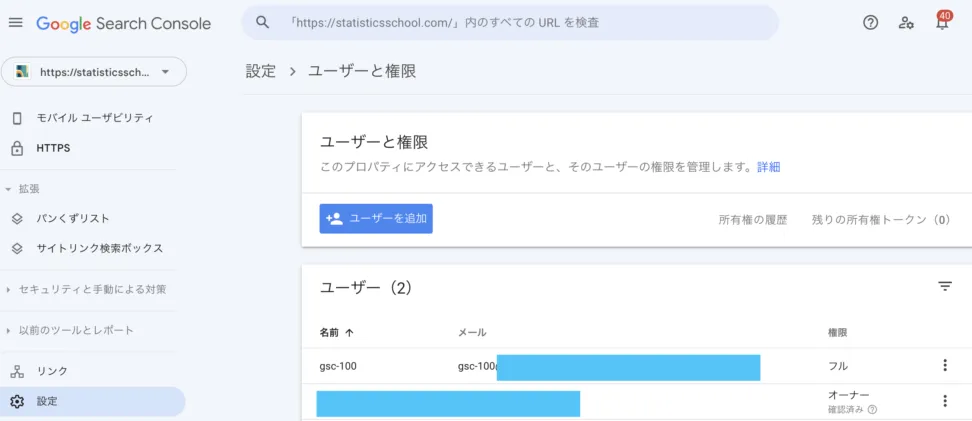
Task: Click the HTTPS lock icon
Action: pos(17,148)
